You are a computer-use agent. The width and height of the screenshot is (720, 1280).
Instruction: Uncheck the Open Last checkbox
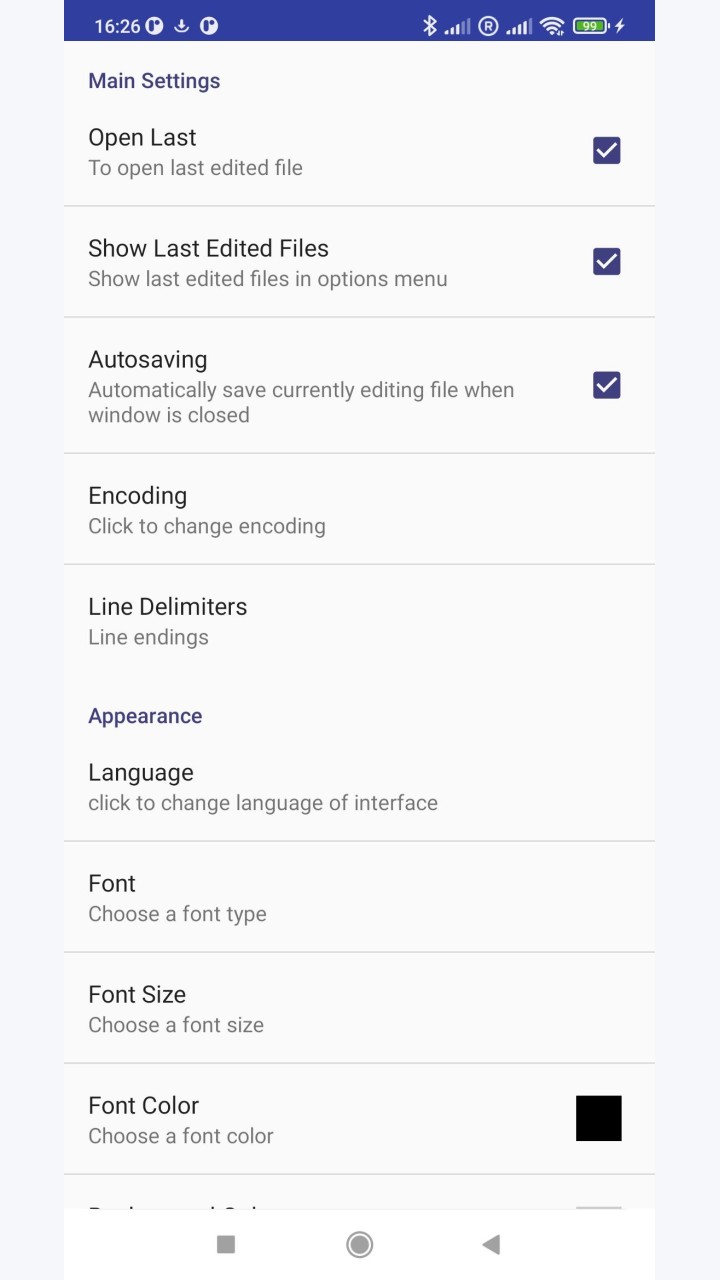pyautogui.click(x=607, y=151)
